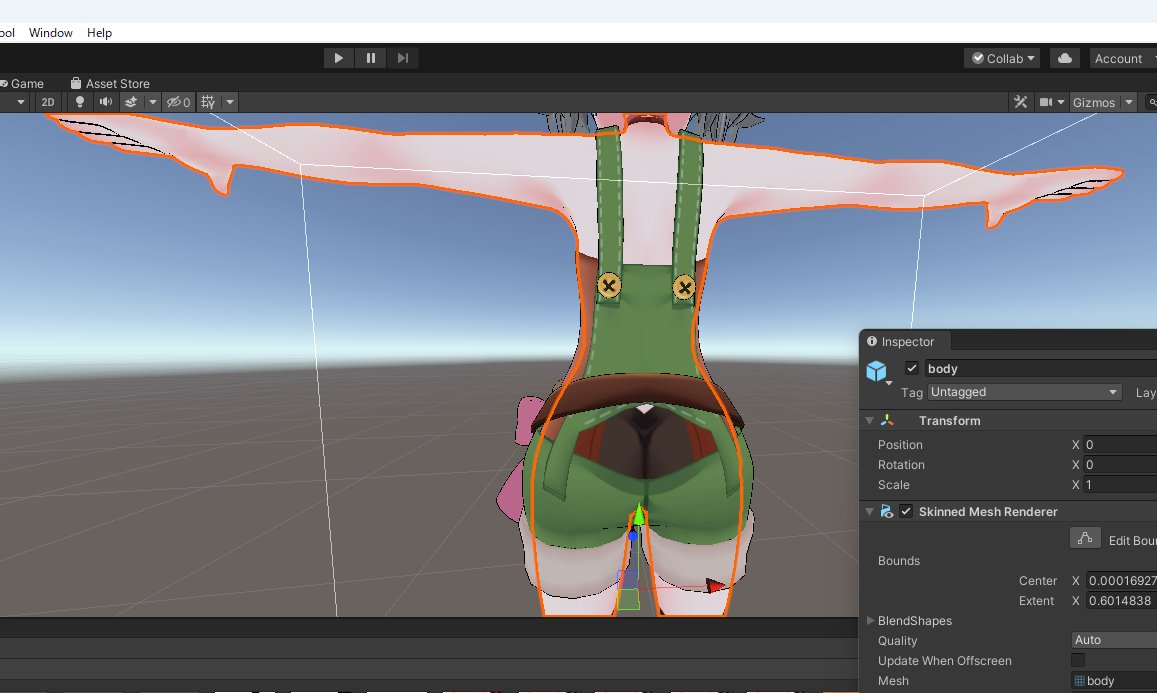Toggle Gizmos in the scene view
This screenshot has height=693, width=1157.
[x=1094, y=103]
